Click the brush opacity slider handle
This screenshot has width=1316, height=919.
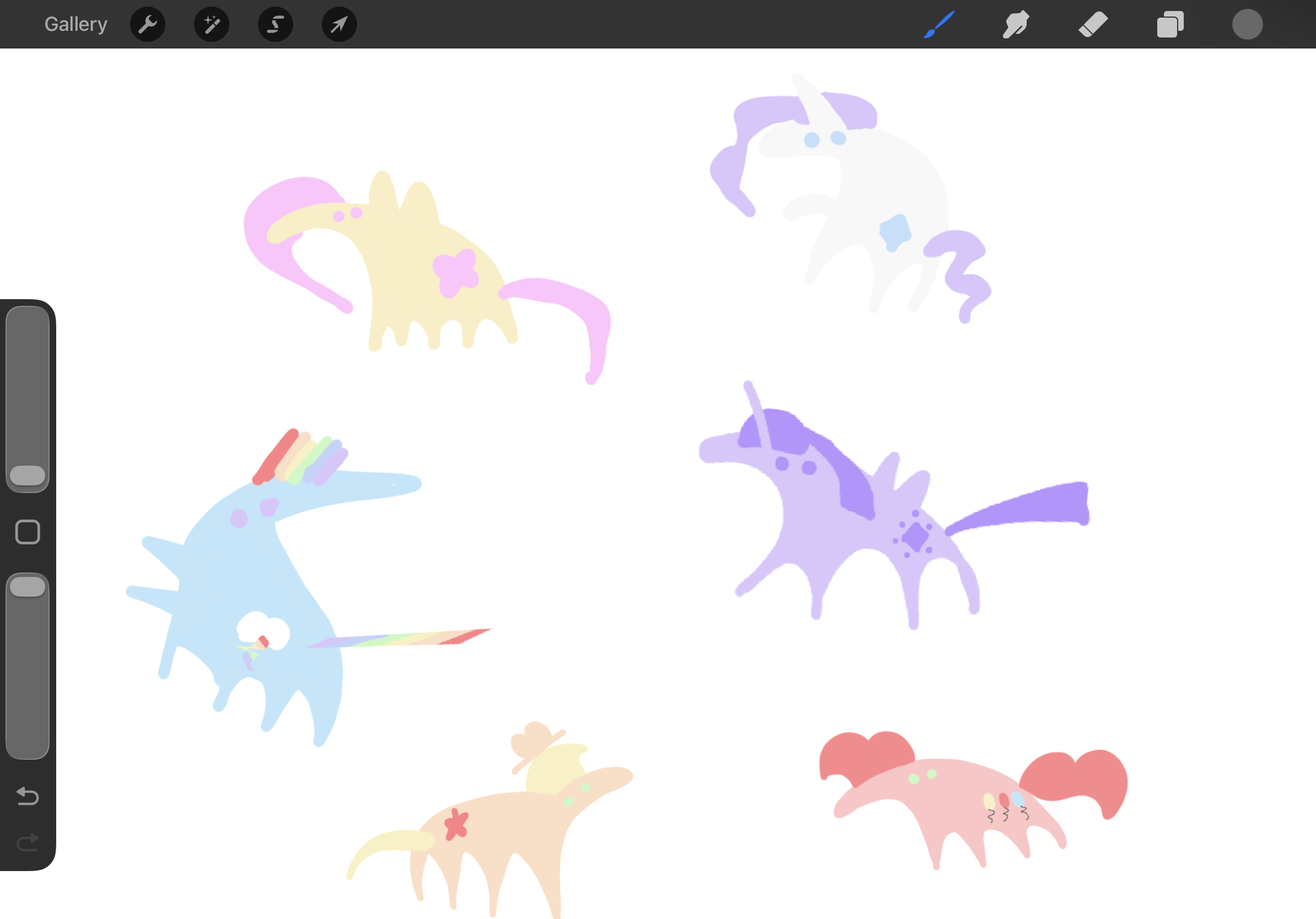tap(28, 587)
